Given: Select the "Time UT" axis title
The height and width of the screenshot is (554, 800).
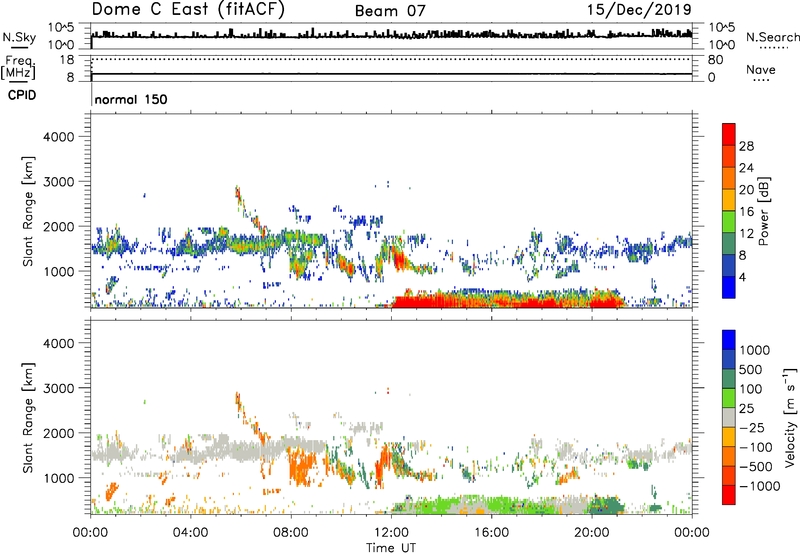Looking at the screenshot, I should [391, 547].
